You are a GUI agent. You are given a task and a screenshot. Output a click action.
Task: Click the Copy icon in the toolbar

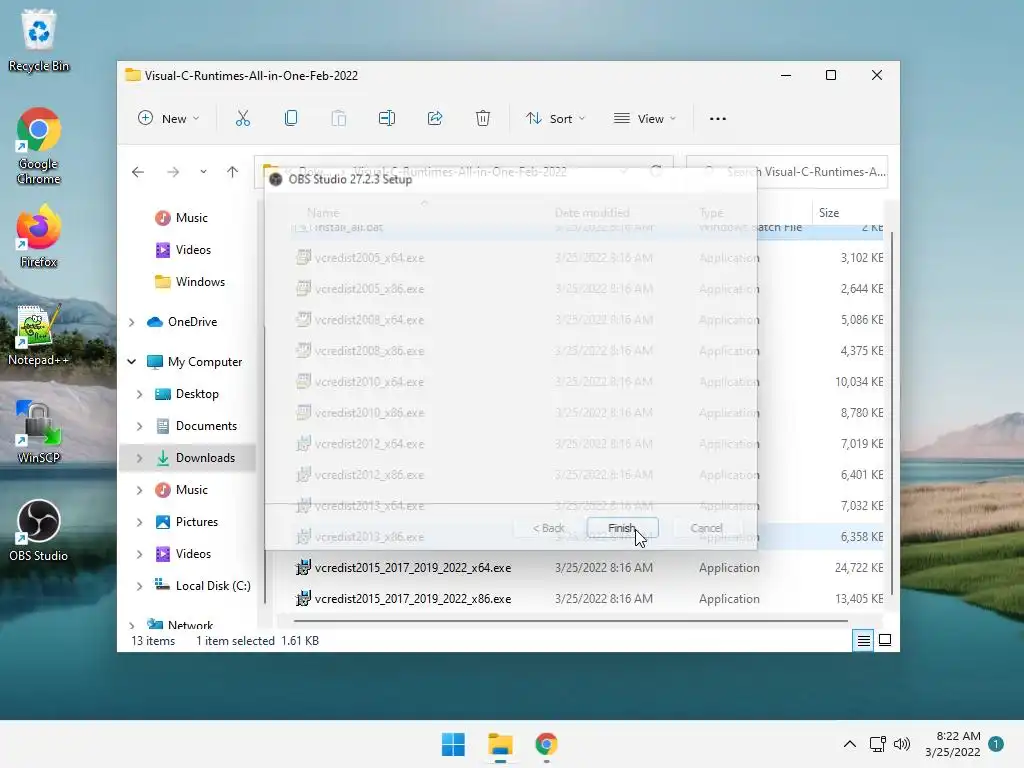click(291, 118)
